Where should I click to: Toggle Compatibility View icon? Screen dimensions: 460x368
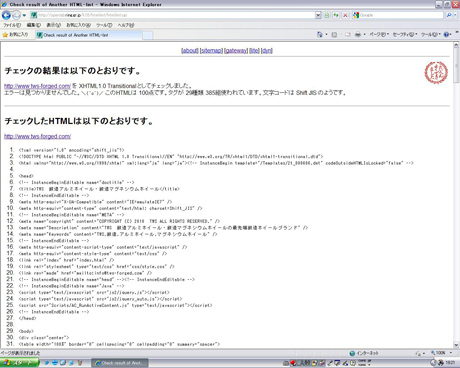click(x=327, y=15)
